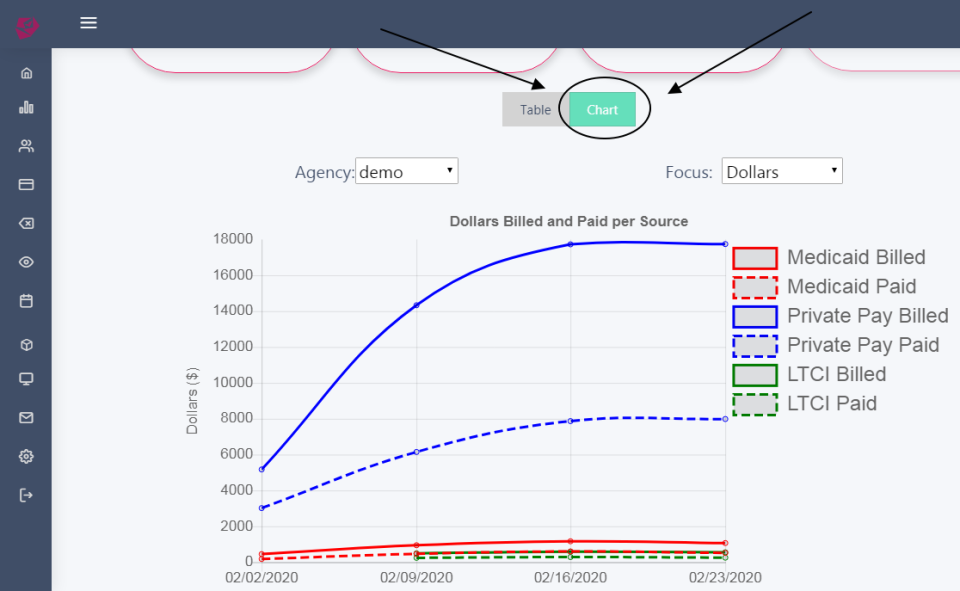Screen dimensions: 960x591
Task: Open the Focus dropdown showing Dollars
Action: (782, 171)
